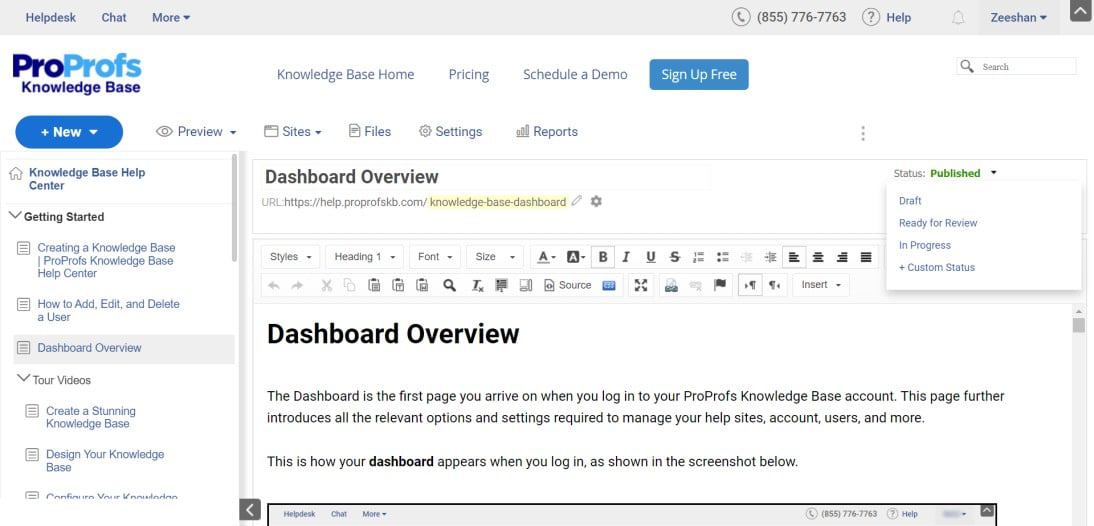Open the text color picker
Screen dimensions: 1094x526
pyautogui.click(x=546, y=257)
